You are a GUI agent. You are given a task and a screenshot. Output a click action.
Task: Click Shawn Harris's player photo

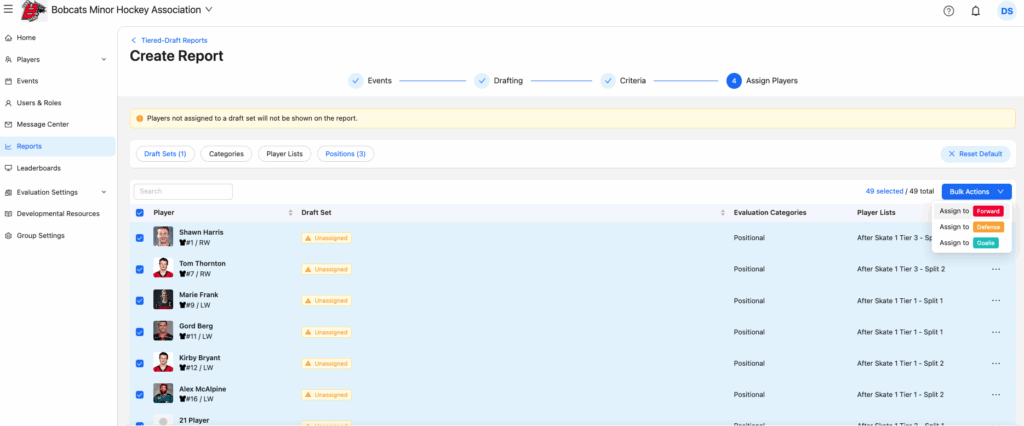(x=163, y=237)
